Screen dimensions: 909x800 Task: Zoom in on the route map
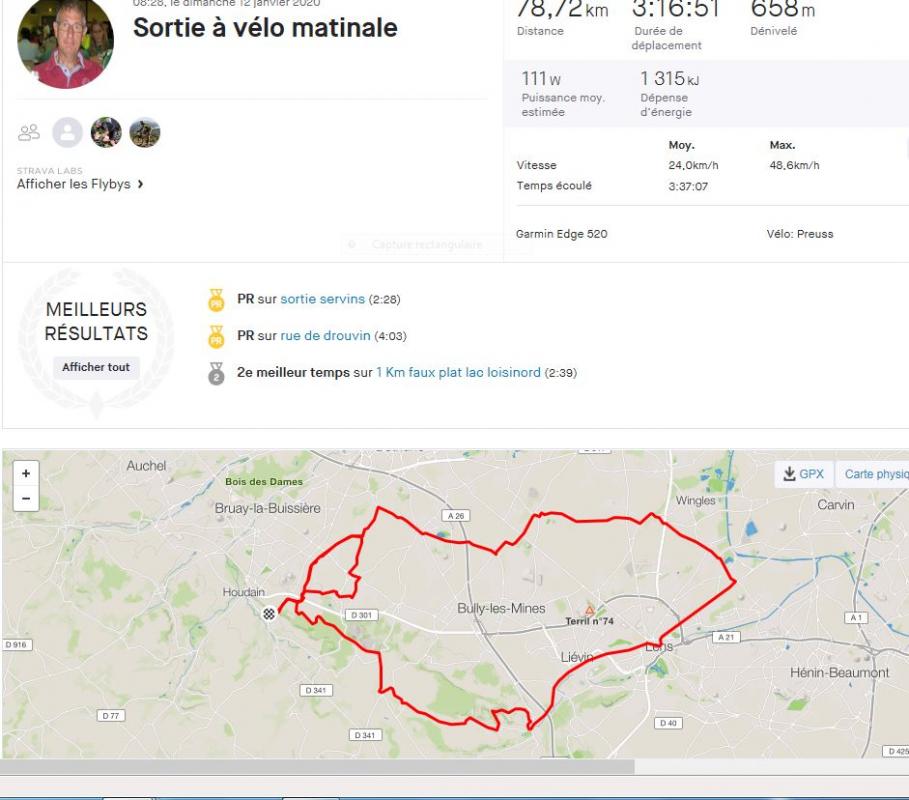click(26, 474)
